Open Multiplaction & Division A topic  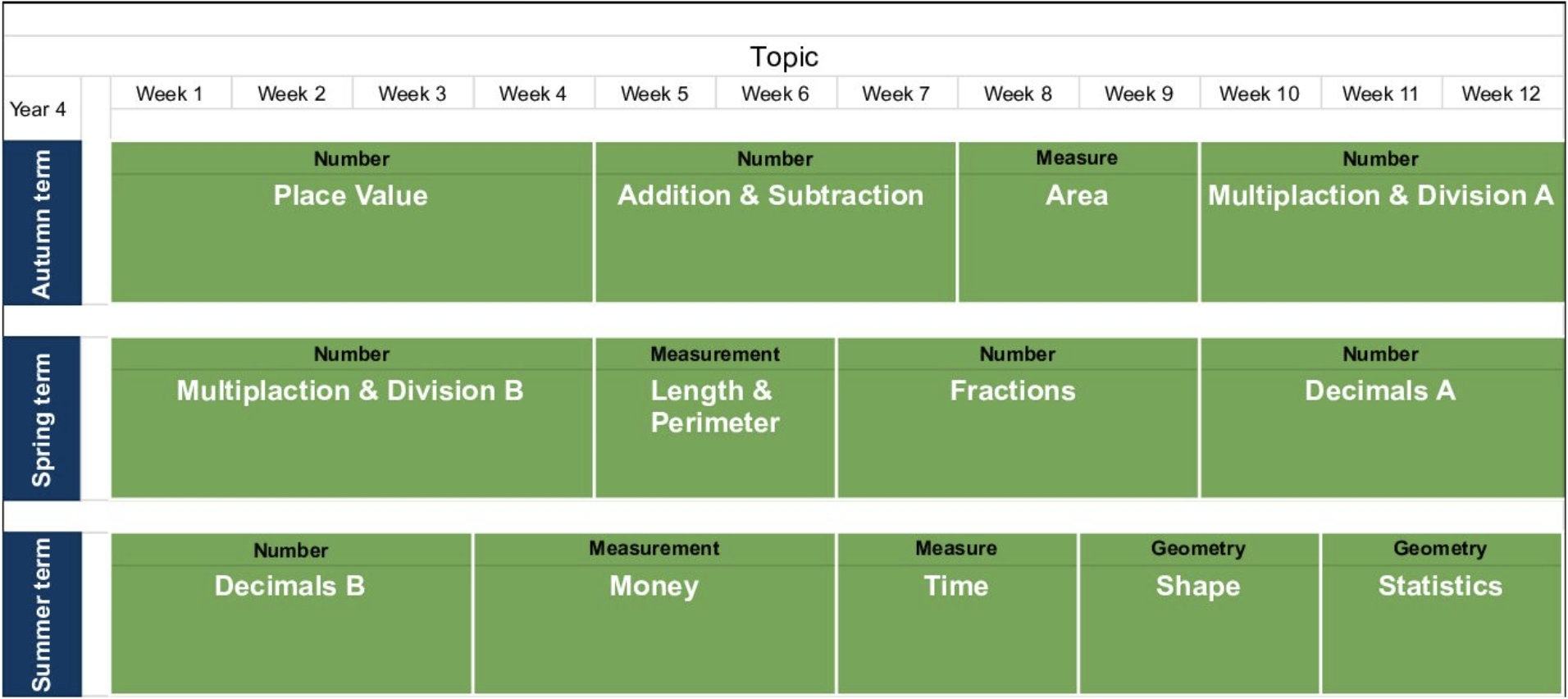(x=1380, y=196)
